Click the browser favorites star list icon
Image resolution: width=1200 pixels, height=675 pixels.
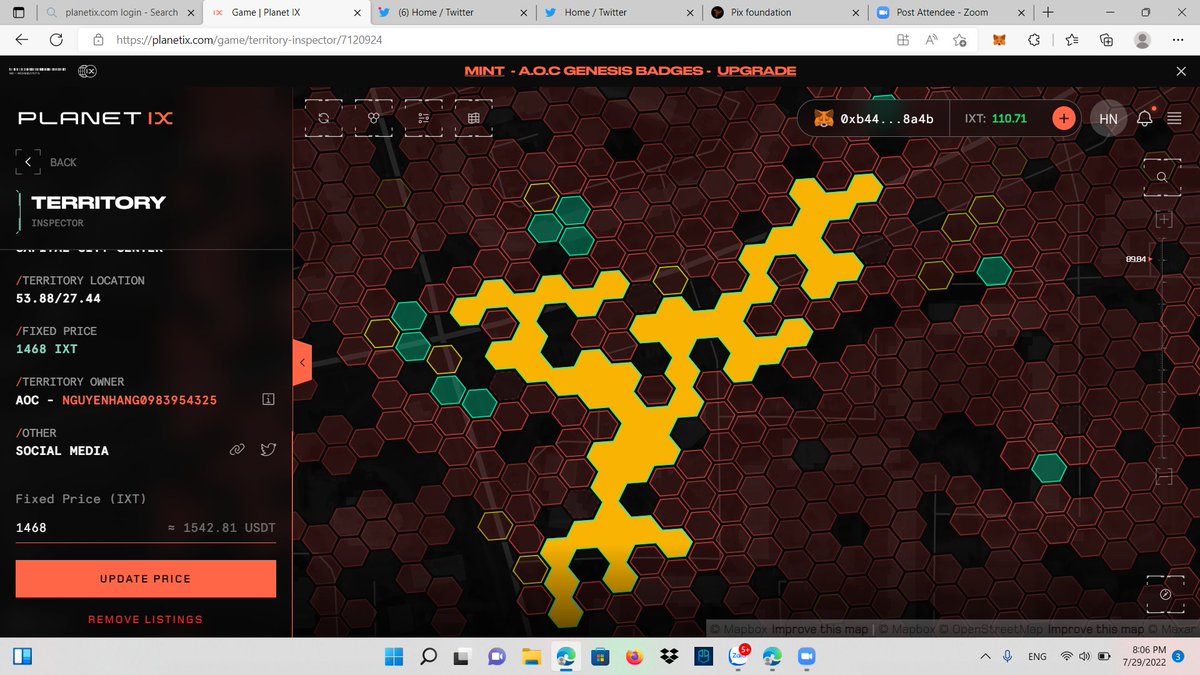pyautogui.click(x=1071, y=40)
